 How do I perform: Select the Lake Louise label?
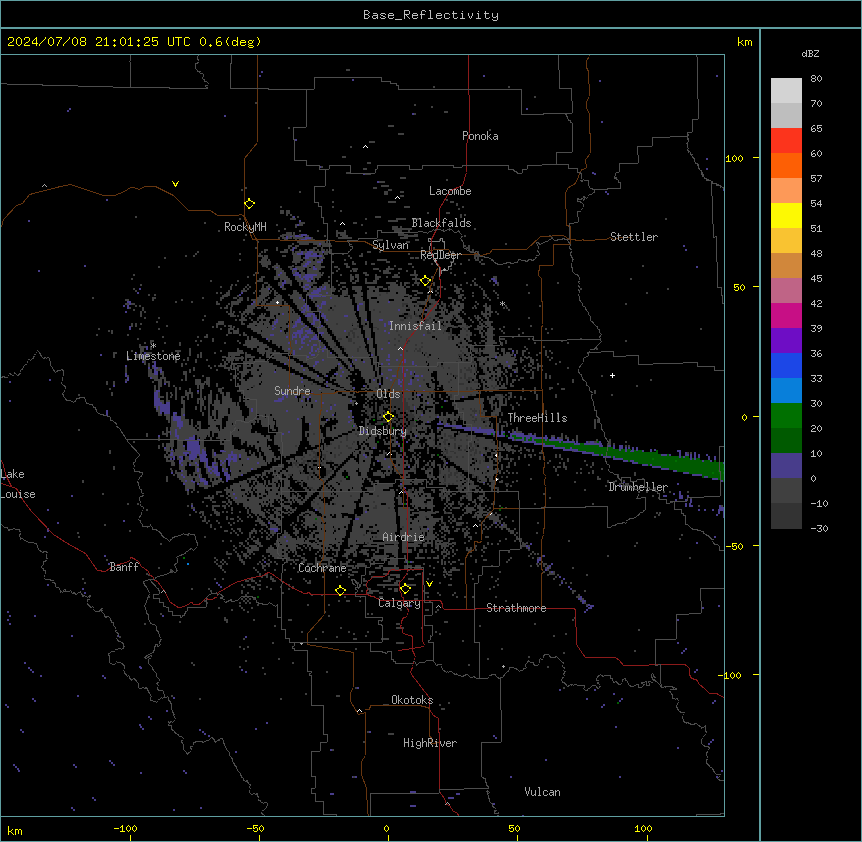18,484
